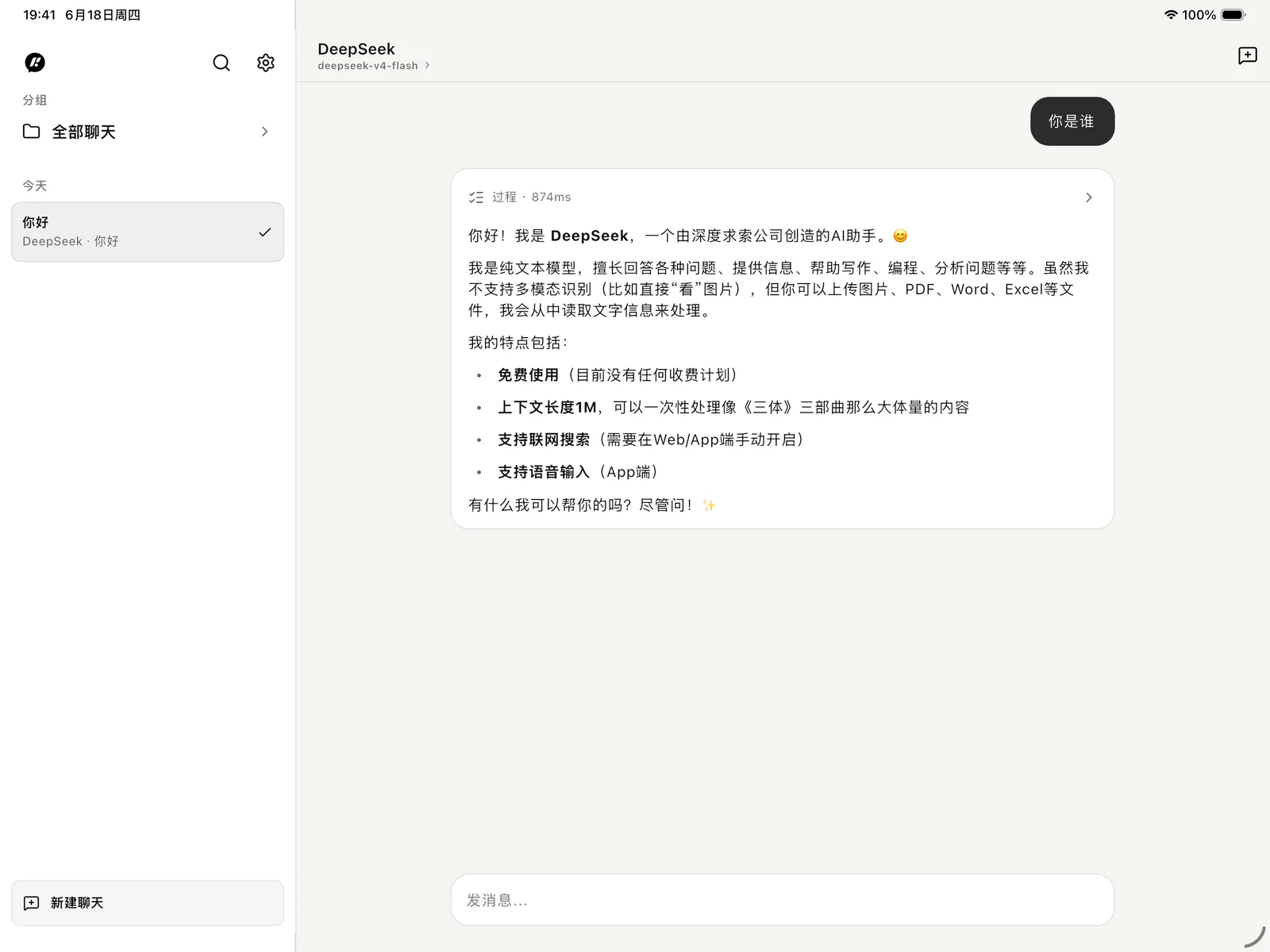This screenshot has width=1270, height=952.
Task: Click the plus icon in 新建聊天 button
Action: coord(32,903)
